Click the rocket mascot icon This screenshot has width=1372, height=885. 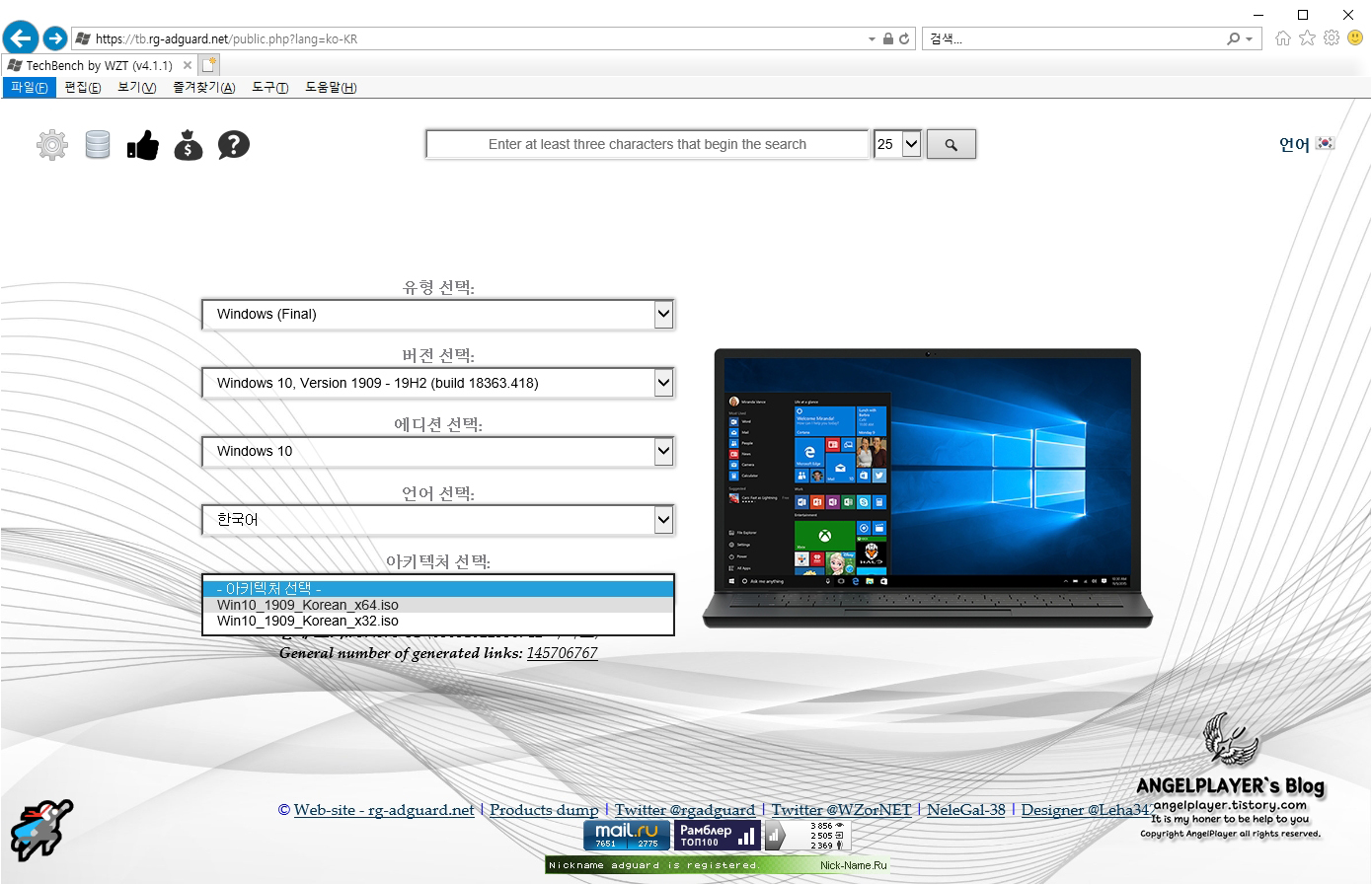[x=41, y=829]
